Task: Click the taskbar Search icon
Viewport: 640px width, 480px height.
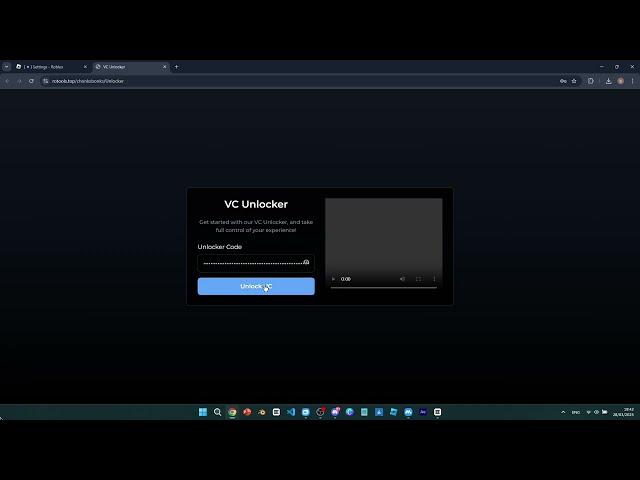Action: pyautogui.click(x=217, y=412)
